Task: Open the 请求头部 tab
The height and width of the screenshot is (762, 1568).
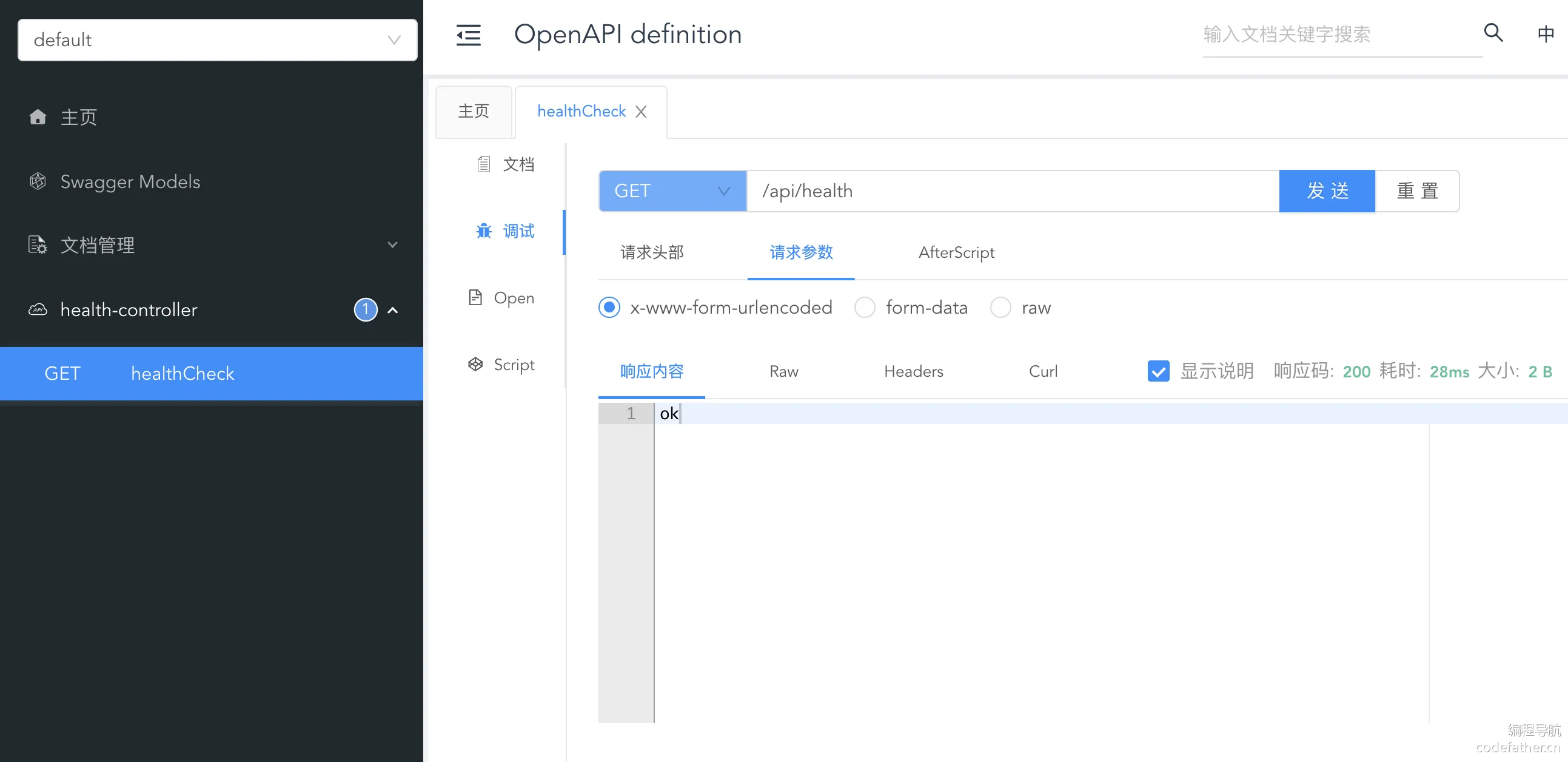Action: coord(652,252)
